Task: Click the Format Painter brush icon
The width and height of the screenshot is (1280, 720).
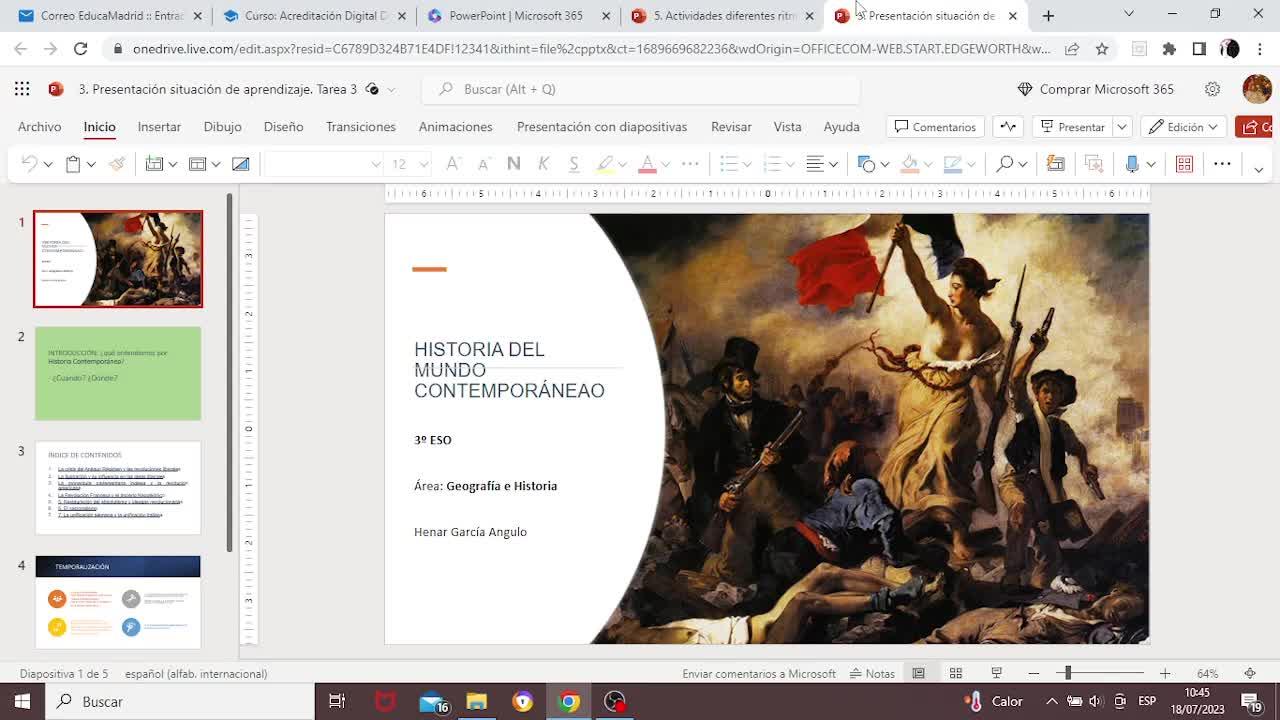Action: point(117,164)
